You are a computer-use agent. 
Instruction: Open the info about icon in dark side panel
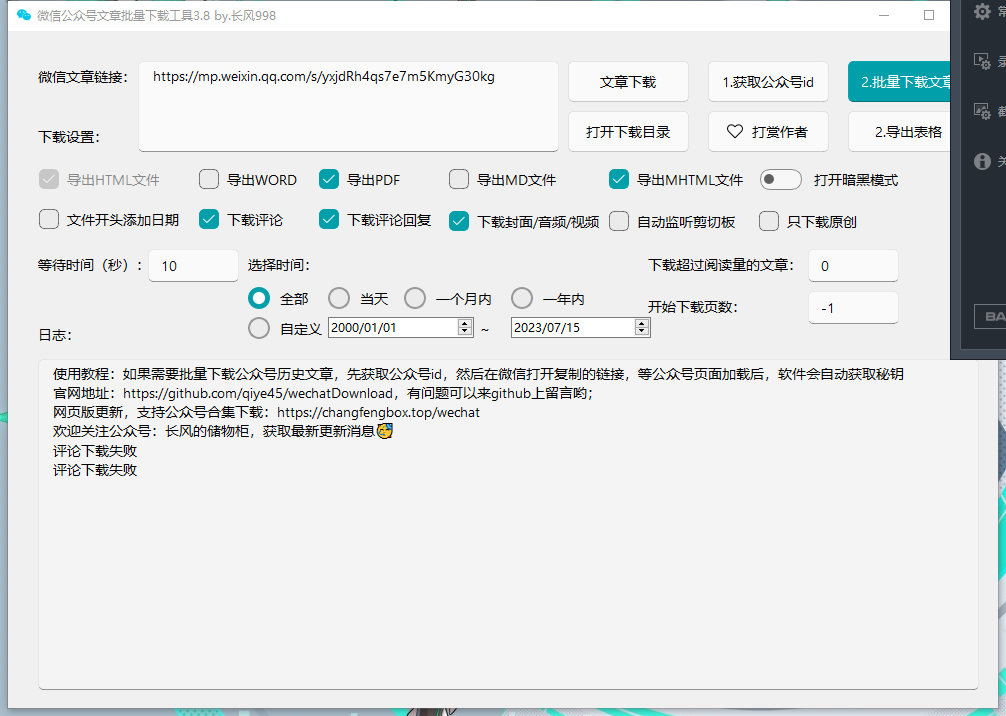click(982, 161)
